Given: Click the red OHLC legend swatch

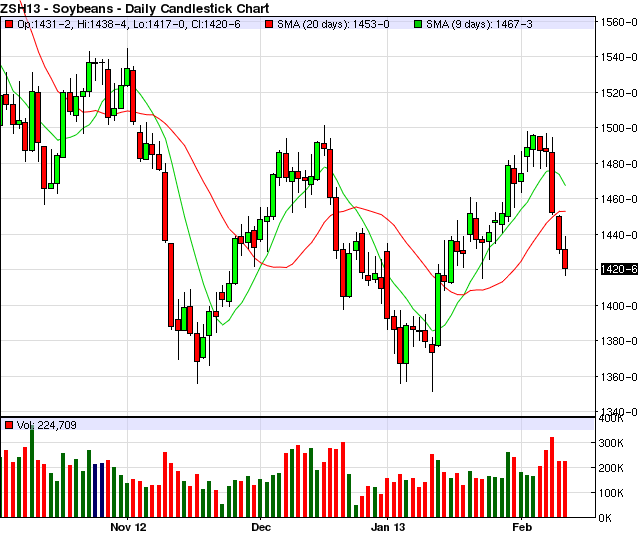Looking at the screenshot, I should tap(9, 24).
